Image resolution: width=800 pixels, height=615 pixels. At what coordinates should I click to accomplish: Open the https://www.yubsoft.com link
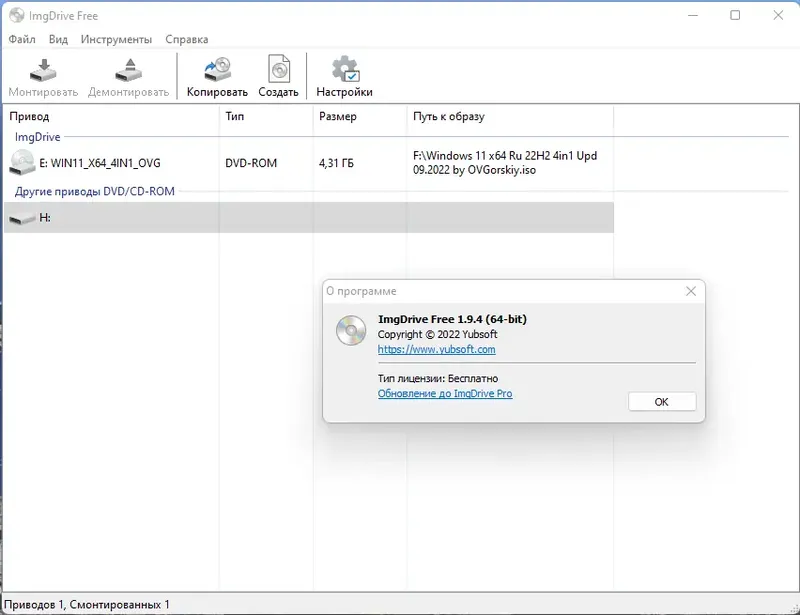436,349
